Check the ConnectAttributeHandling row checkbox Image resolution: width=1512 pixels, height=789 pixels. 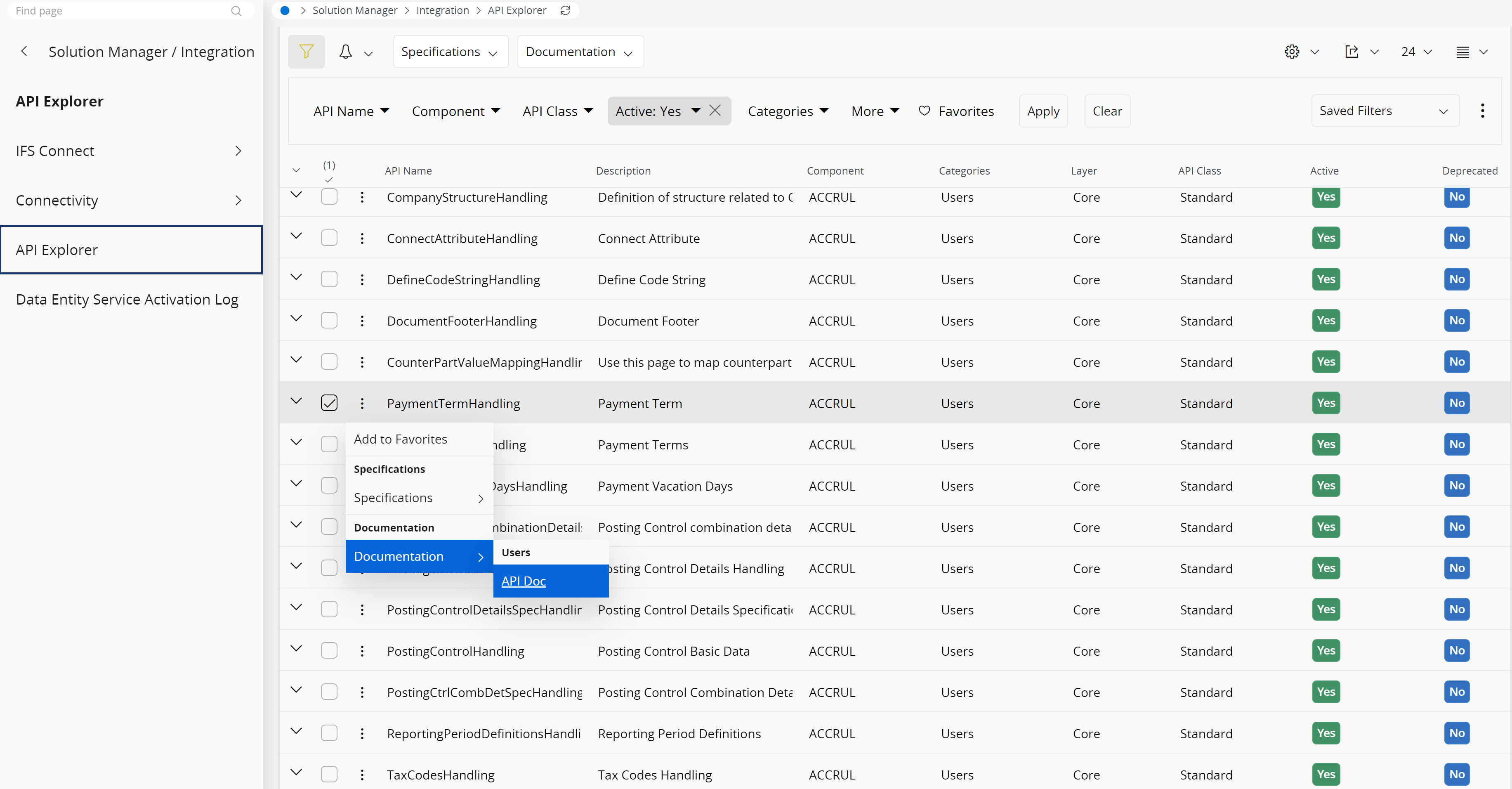pyautogui.click(x=329, y=238)
